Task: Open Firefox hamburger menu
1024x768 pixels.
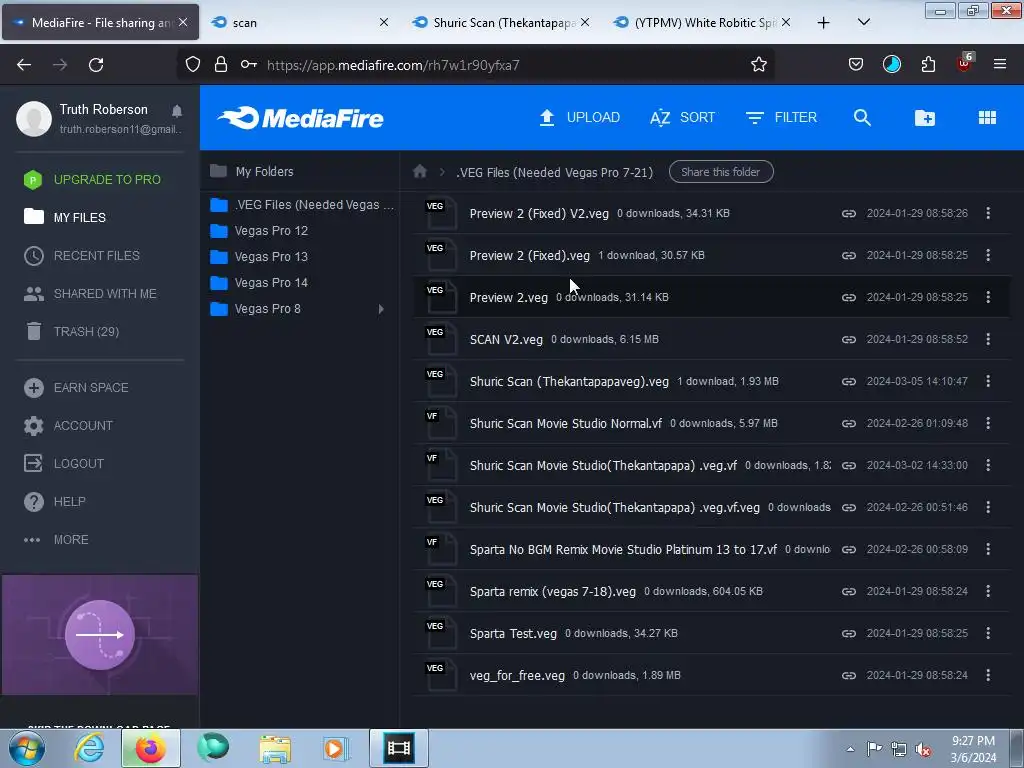Action: point(999,64)
